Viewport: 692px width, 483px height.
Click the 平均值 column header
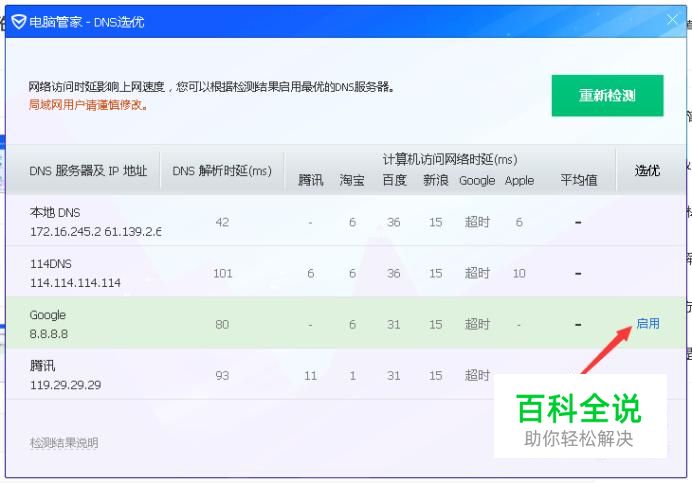(579, 180)
